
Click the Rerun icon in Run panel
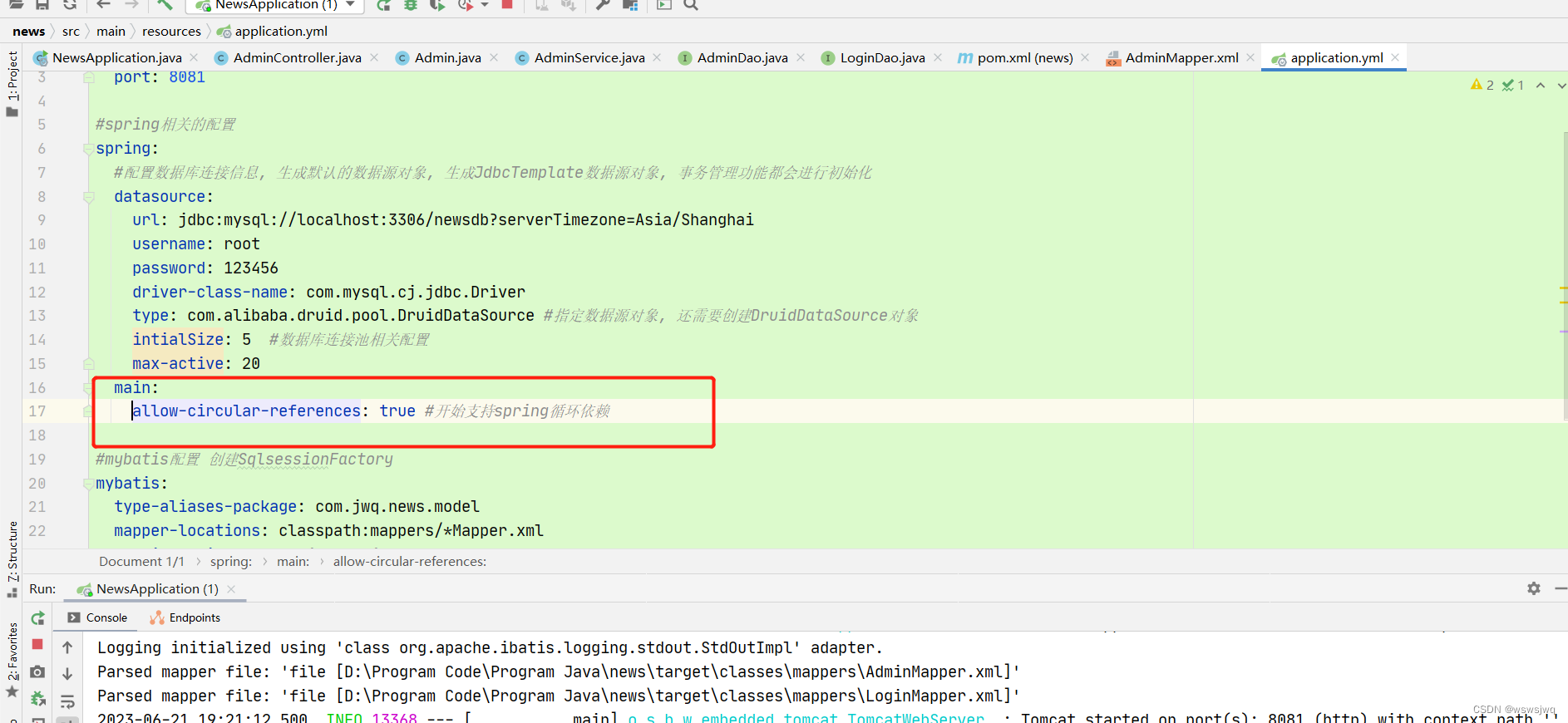click(x=37, y=618)
